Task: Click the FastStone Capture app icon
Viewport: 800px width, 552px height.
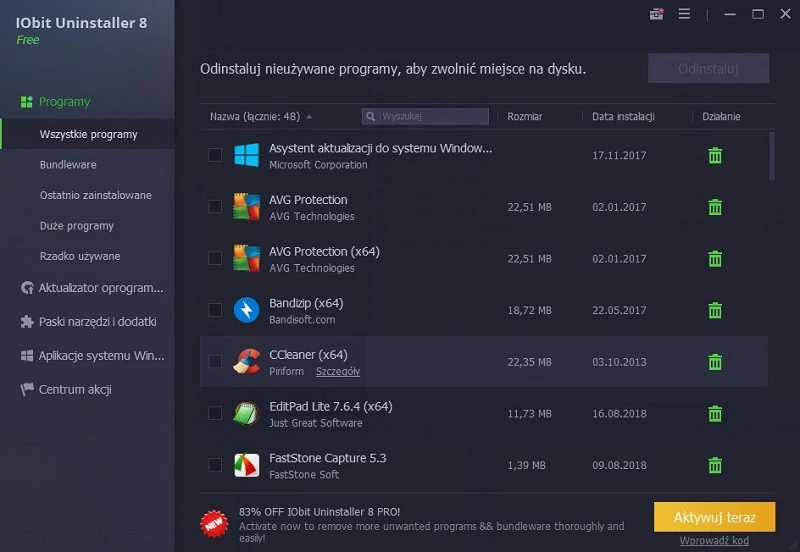Action: pos(246,465)
